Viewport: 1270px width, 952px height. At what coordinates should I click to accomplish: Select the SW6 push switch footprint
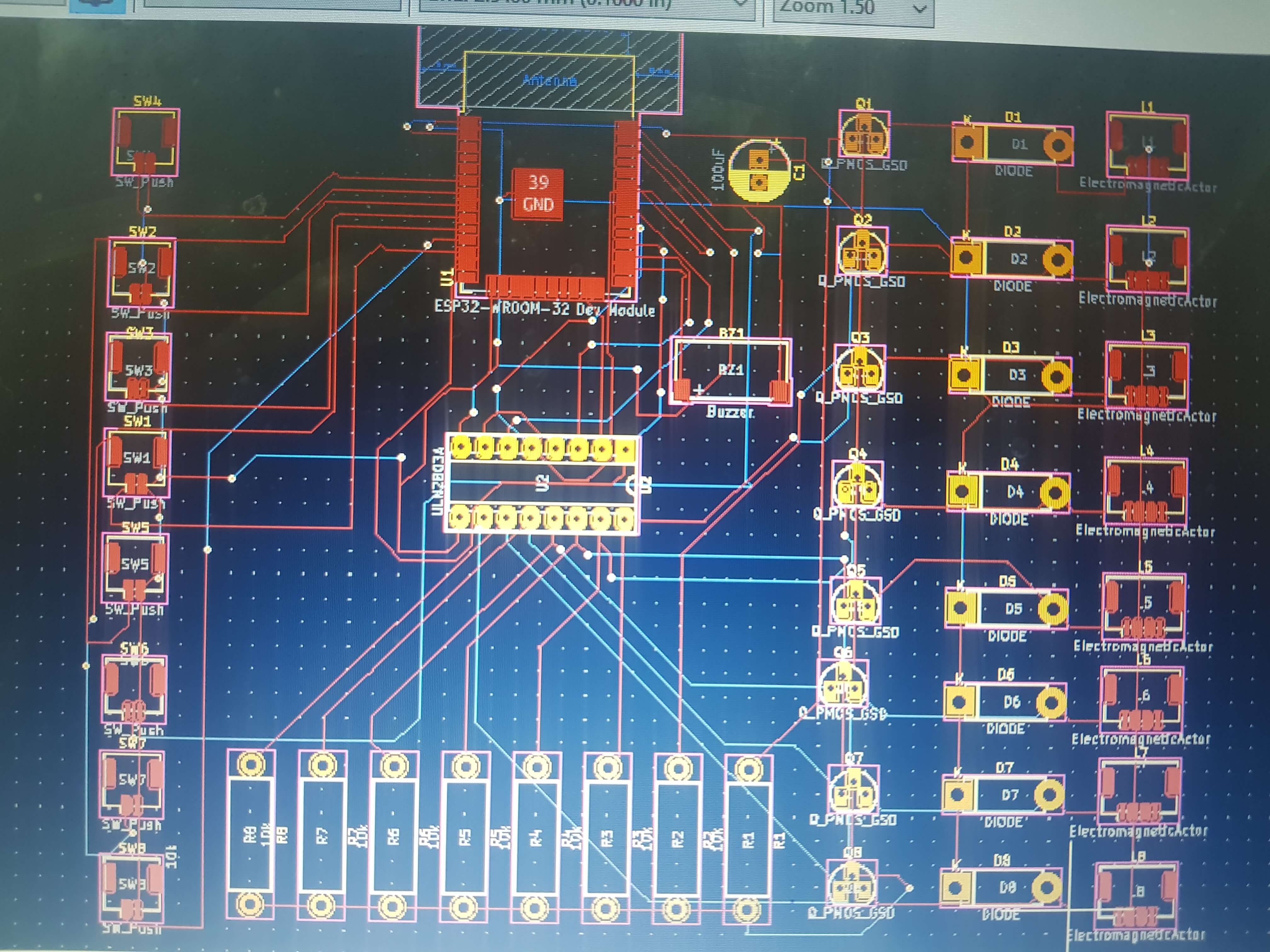tap(134, 689)
